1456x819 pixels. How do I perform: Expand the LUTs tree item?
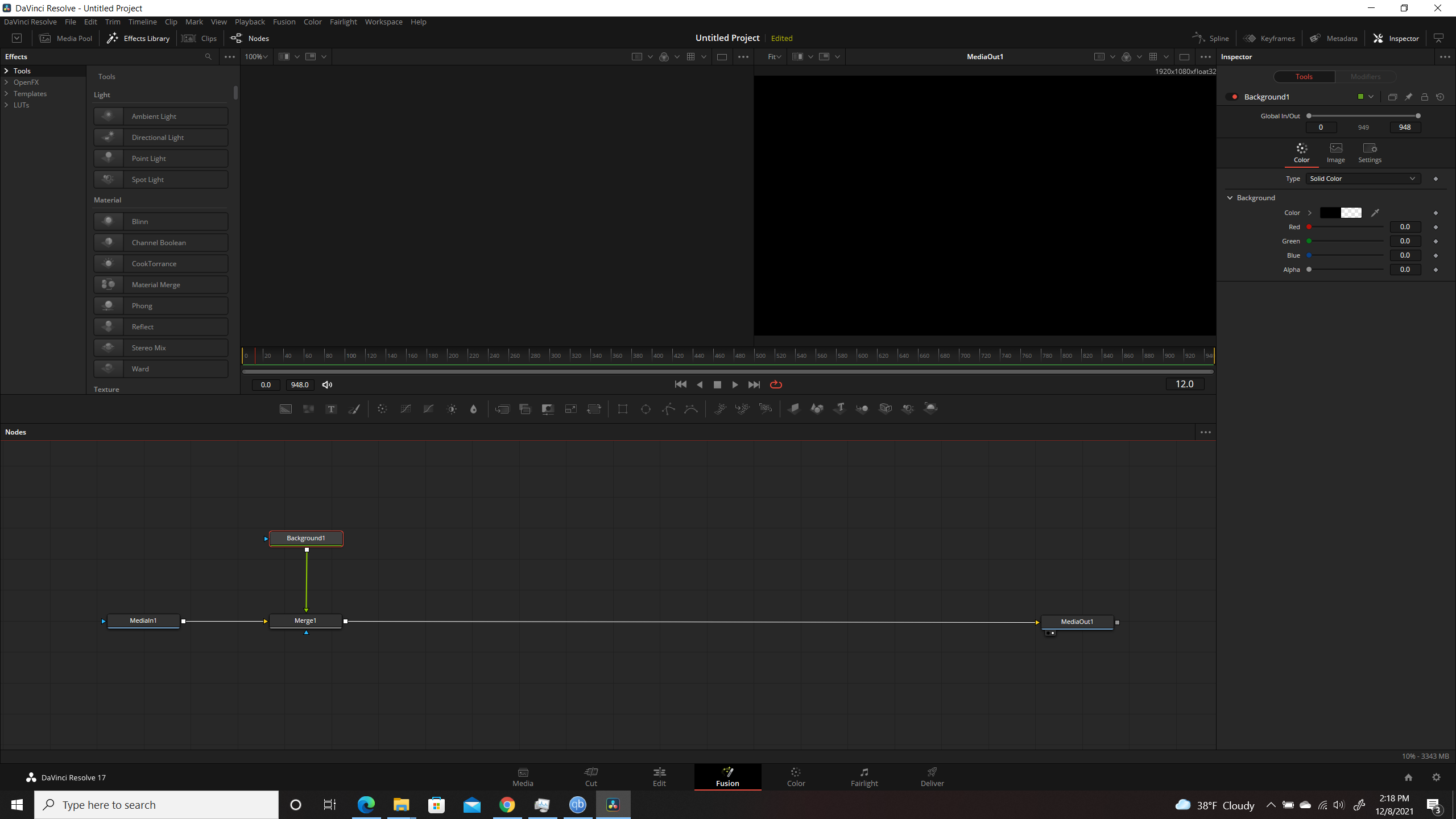coord(6,105)
